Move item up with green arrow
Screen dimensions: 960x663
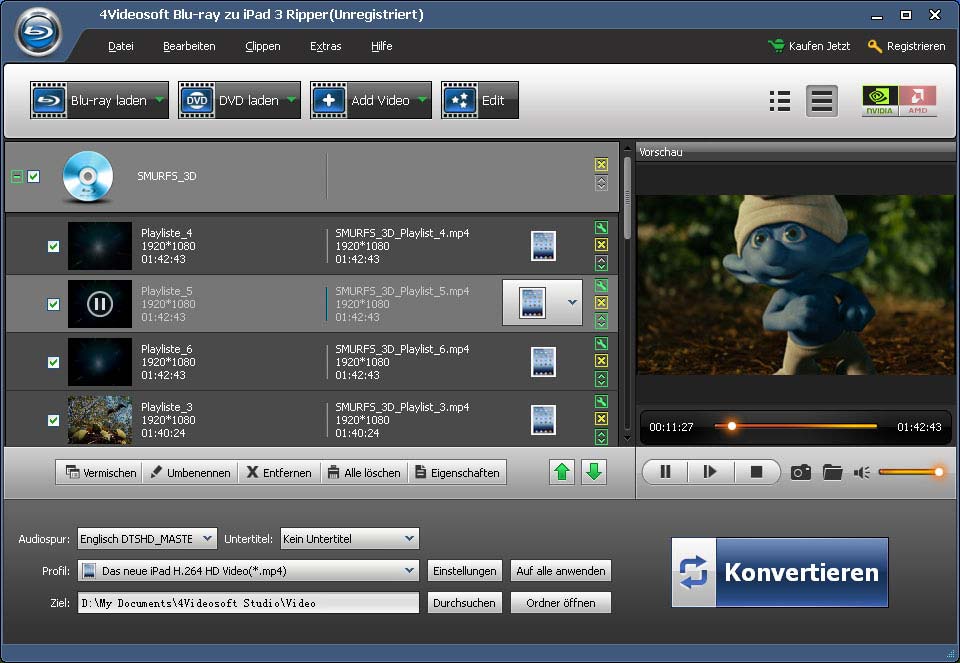[562, 472]
